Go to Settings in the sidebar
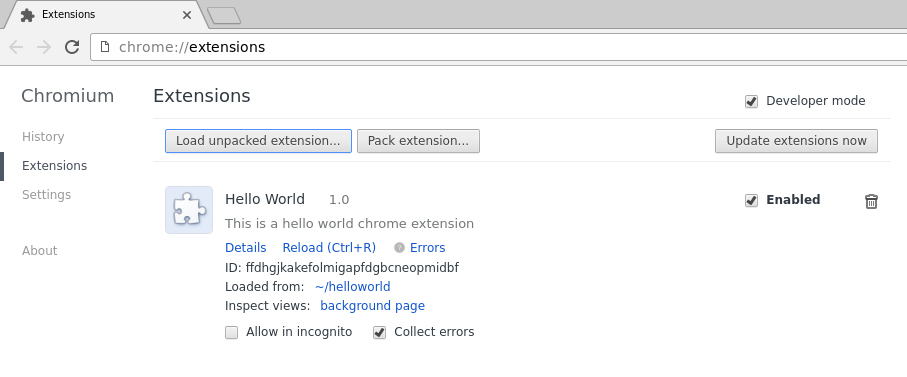The width and height of the screenshot is (907, 377). 46,194
